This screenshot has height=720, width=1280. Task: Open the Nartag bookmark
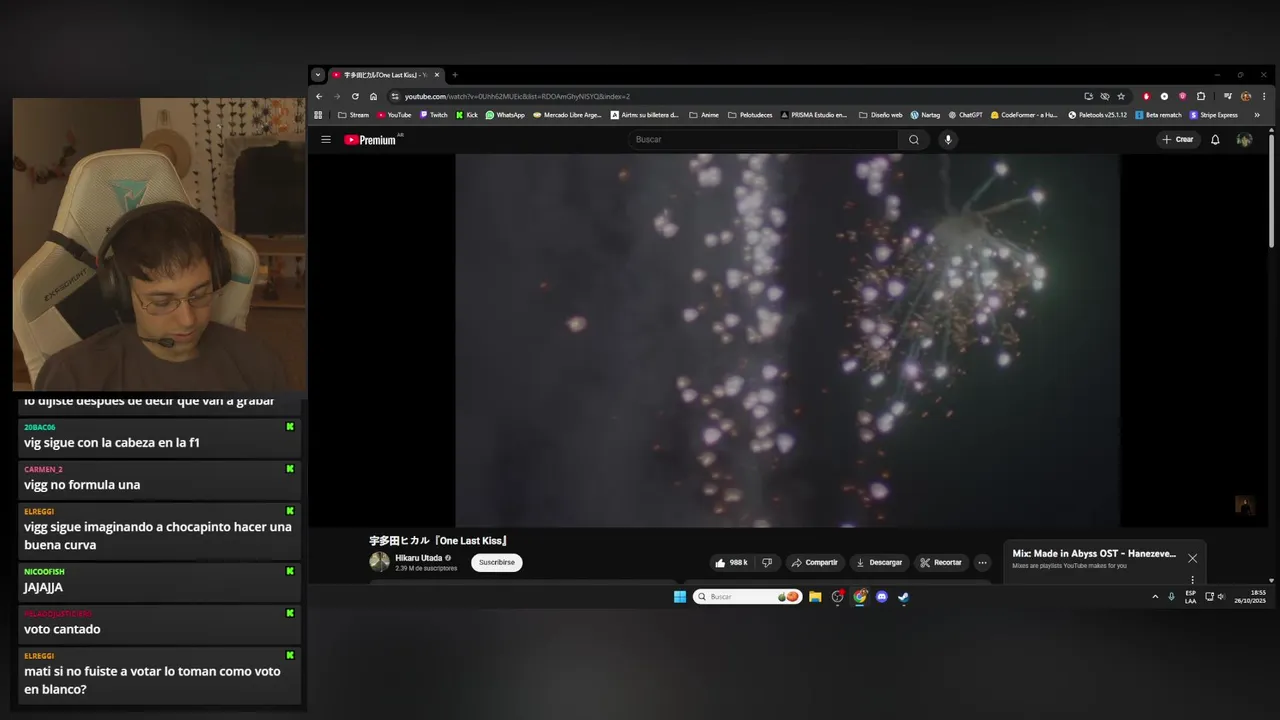tap(925, 115)
